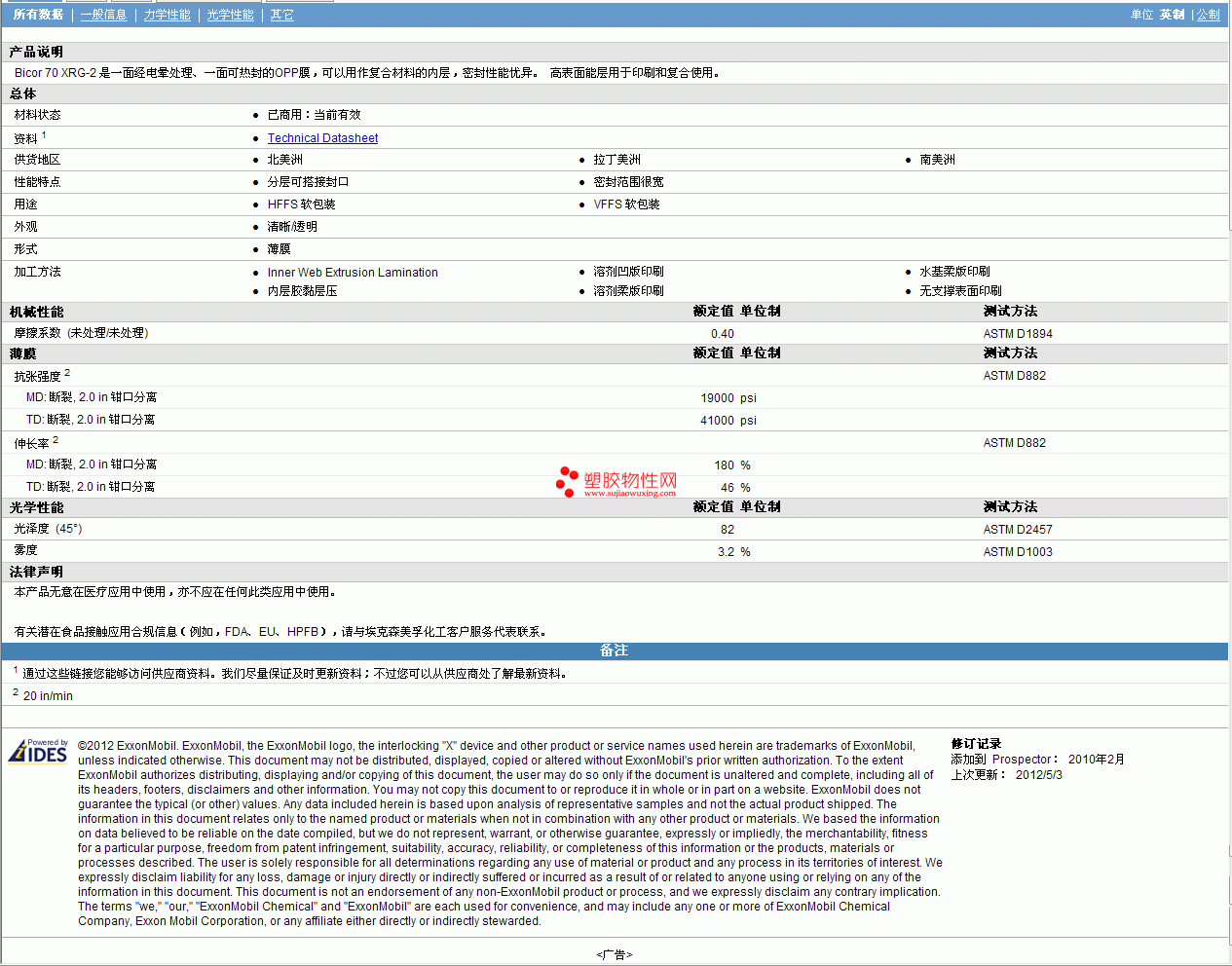
Task: Click the 分层可搭接封口 feature
Action: (308, 182)
